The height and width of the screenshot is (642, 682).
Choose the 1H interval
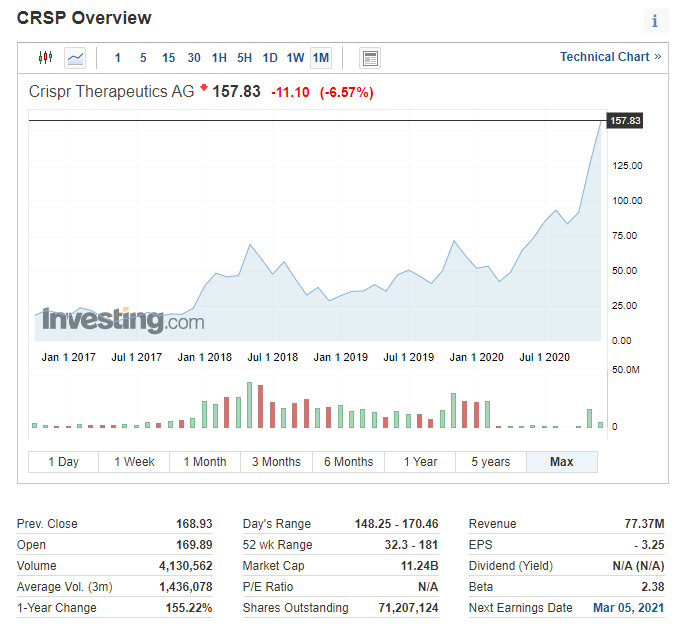pos(219,58)
